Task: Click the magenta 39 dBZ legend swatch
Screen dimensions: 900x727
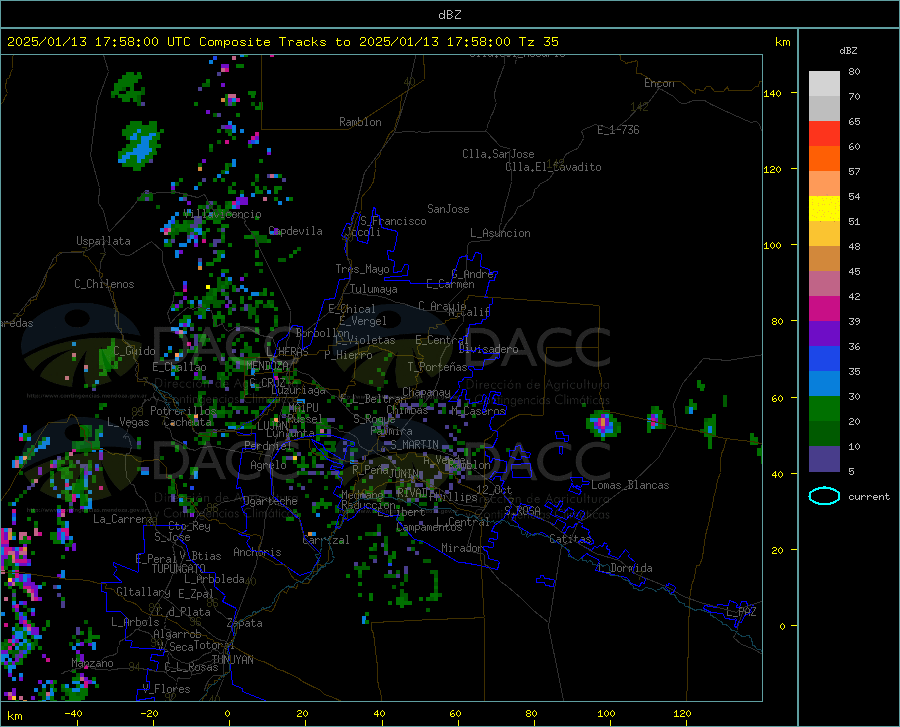Action: (824, 308)
